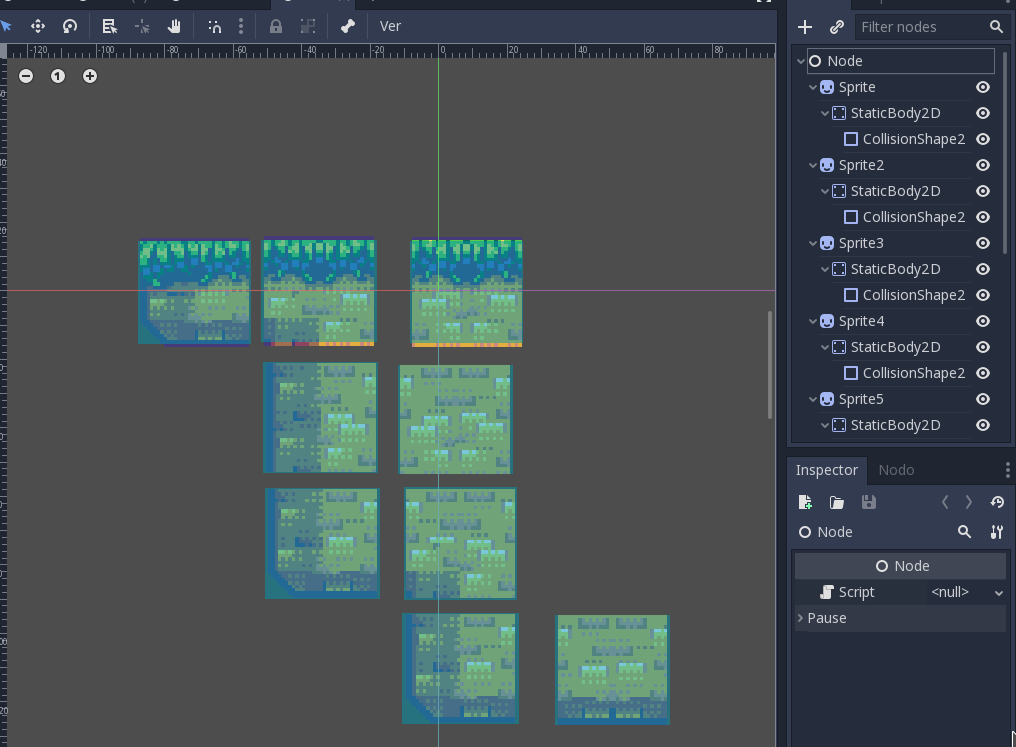The image size is (1016, 747).
Task: Add a new node with the plus icon
Action: 805,26
